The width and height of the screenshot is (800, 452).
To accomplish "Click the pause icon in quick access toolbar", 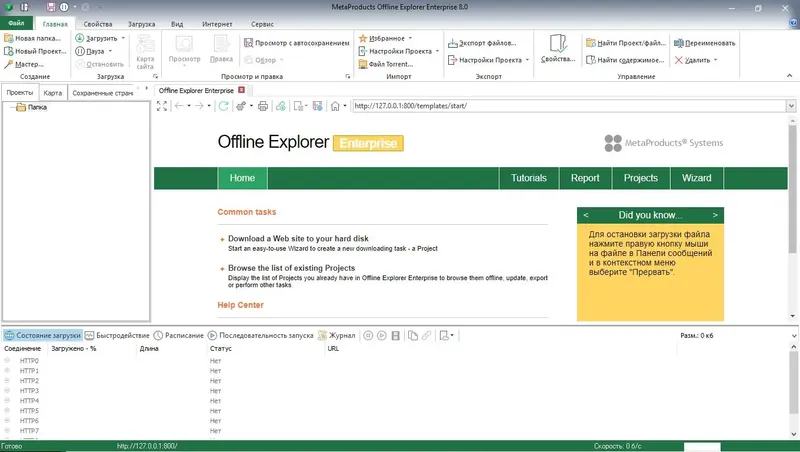I will click(x=64, y=7).
